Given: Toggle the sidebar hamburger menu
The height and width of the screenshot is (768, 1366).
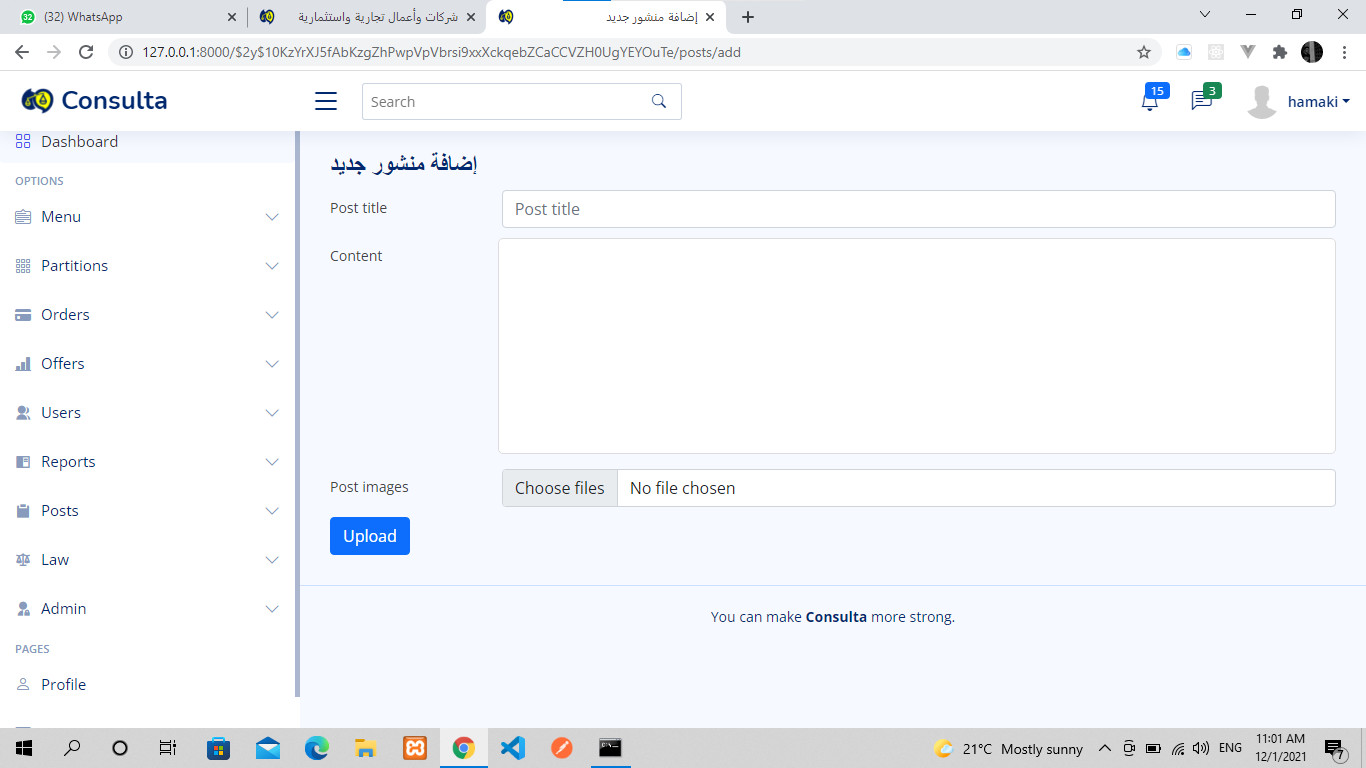Looking at the screenshot, I should [x=326, y=101].
